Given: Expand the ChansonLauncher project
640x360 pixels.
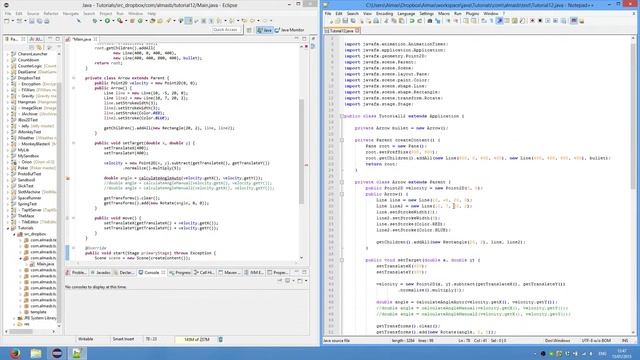Looking at the screenshot, I should pos(8,54).
